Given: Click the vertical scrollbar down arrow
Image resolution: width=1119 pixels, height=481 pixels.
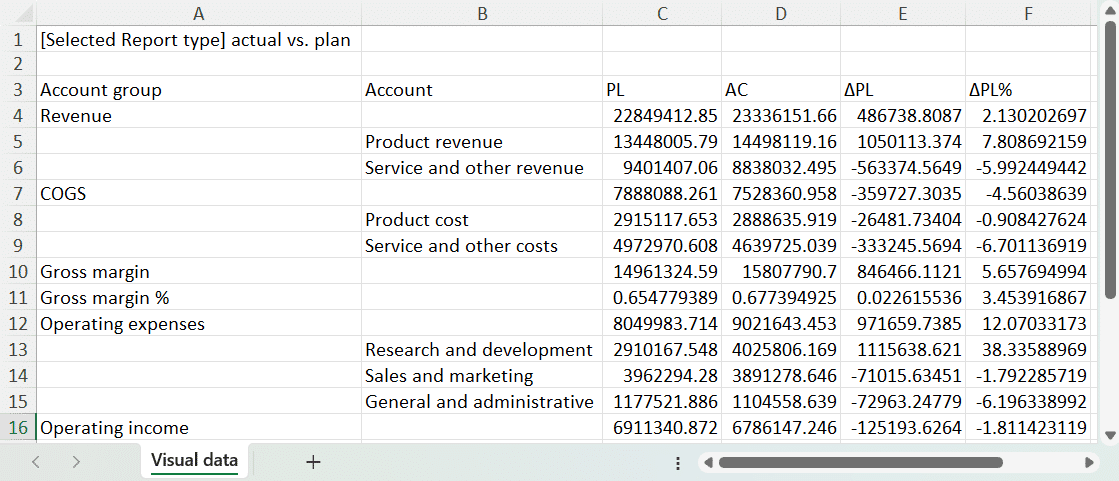Looking at the screenshot, I should click(x=1110, y=434).
